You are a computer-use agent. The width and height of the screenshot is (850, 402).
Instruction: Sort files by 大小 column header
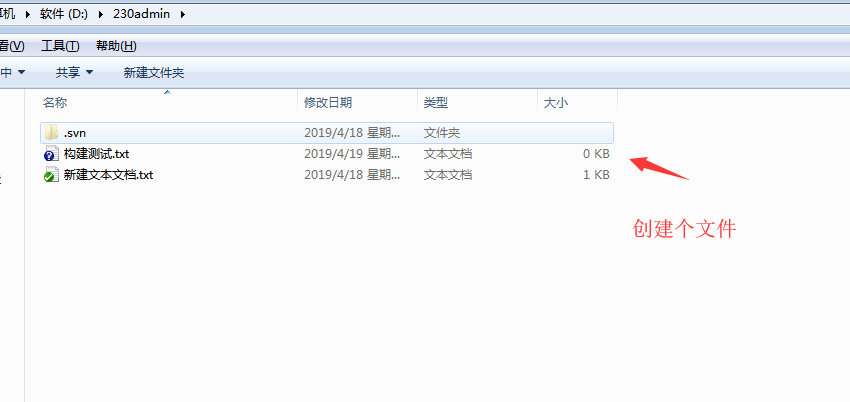tap(555, 103)
